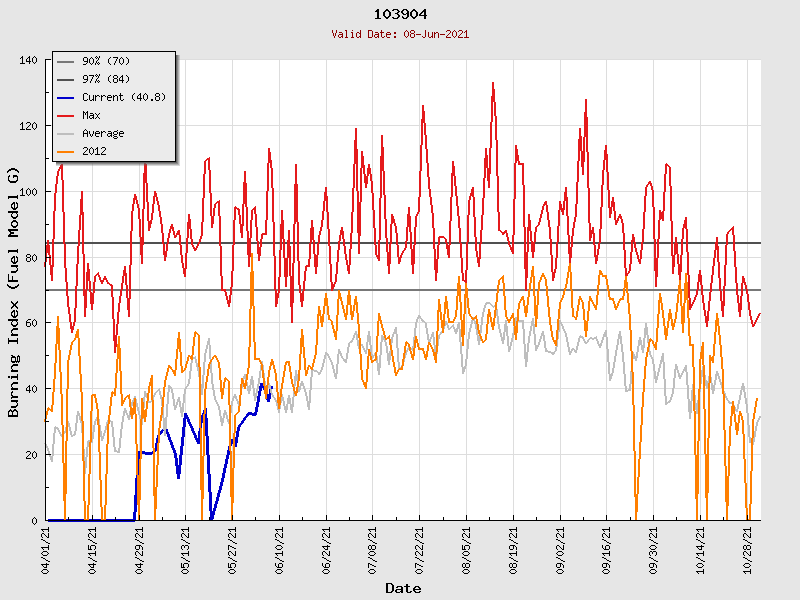Click the 60 value on the y-axis

point(31,324)
